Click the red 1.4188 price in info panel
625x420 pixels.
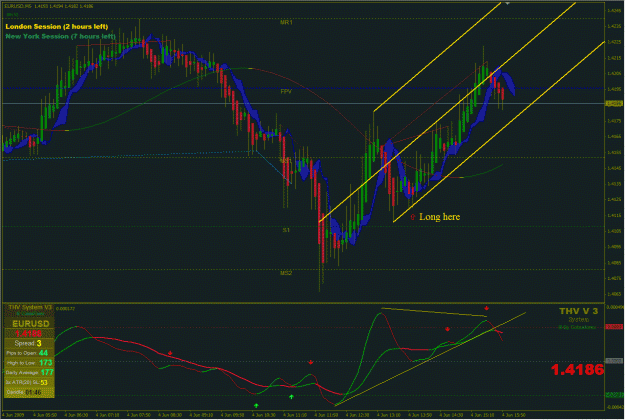coord(28,334)
